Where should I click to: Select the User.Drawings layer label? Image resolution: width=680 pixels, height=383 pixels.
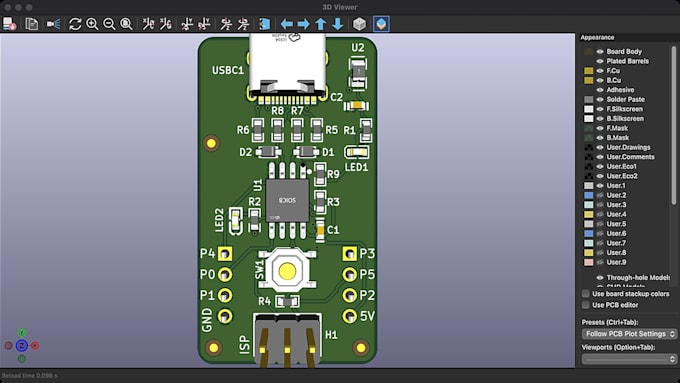(628, 147)
